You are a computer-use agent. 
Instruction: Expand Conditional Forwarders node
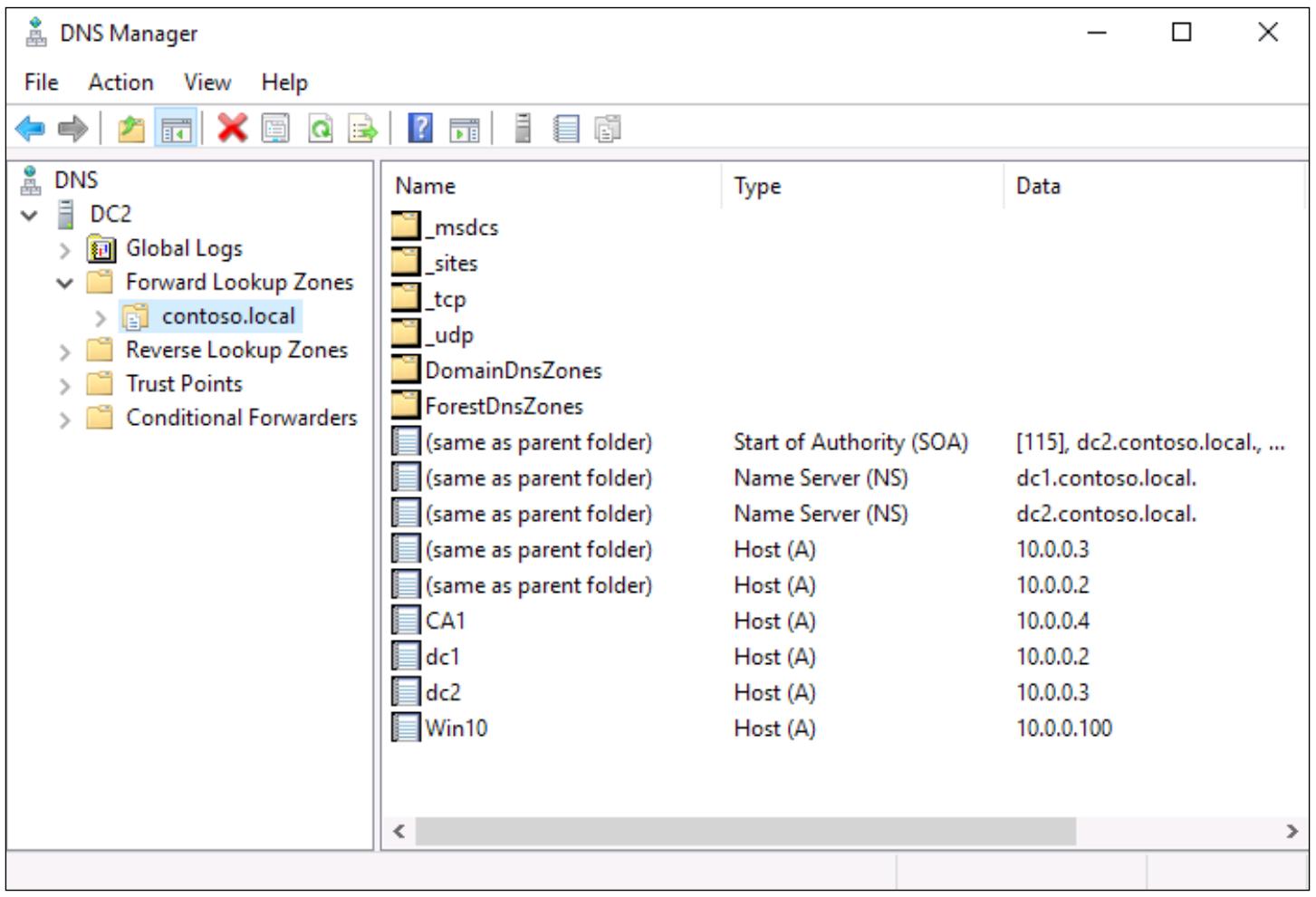pyautogui.click(x=65, y=420)
